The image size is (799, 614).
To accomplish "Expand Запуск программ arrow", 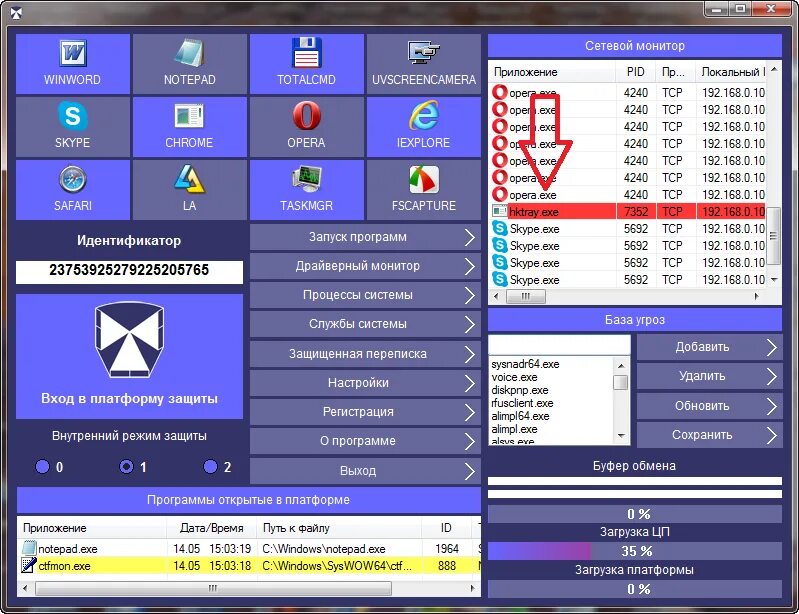I will pyautogui.click(x=470, y=237).
